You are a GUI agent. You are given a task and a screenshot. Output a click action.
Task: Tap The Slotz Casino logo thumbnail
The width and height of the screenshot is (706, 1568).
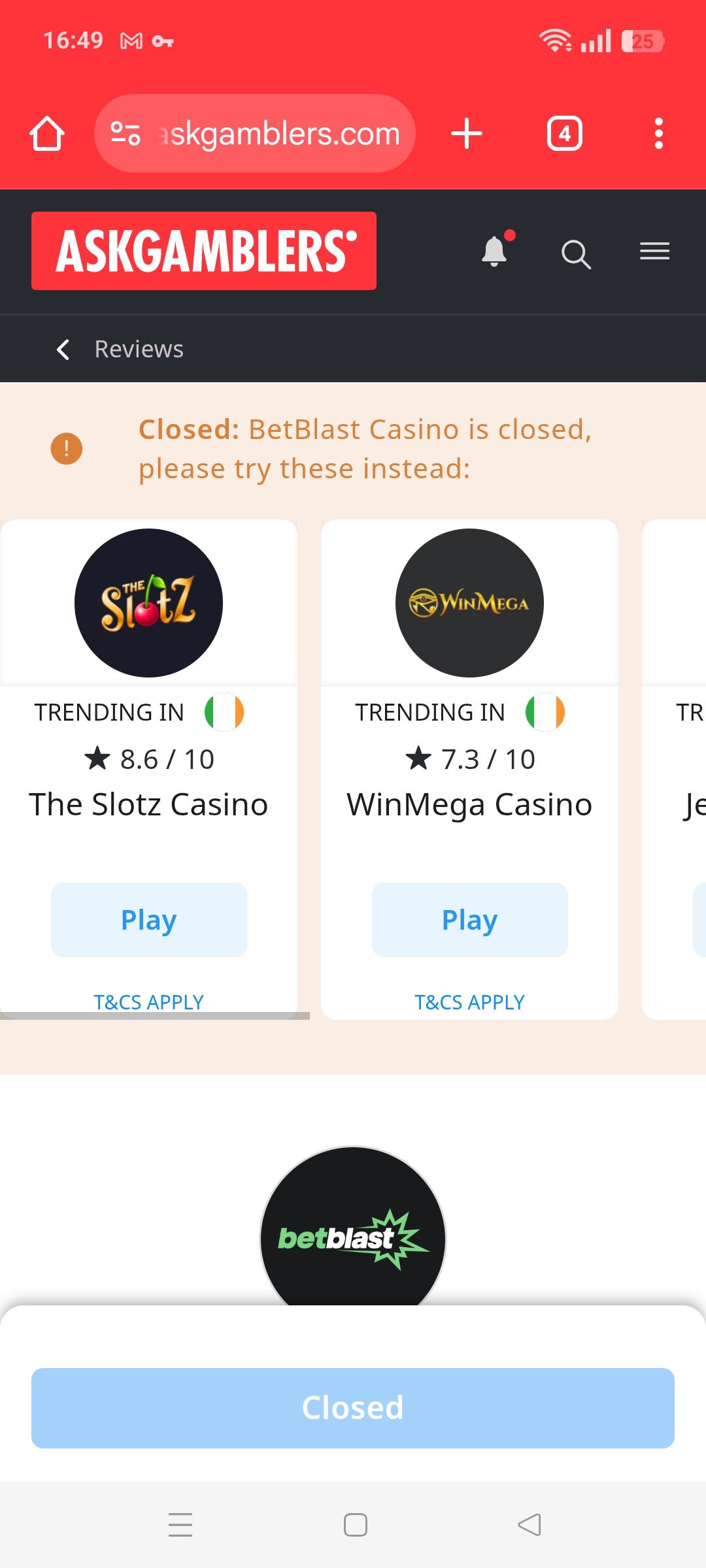coord(148,602)
